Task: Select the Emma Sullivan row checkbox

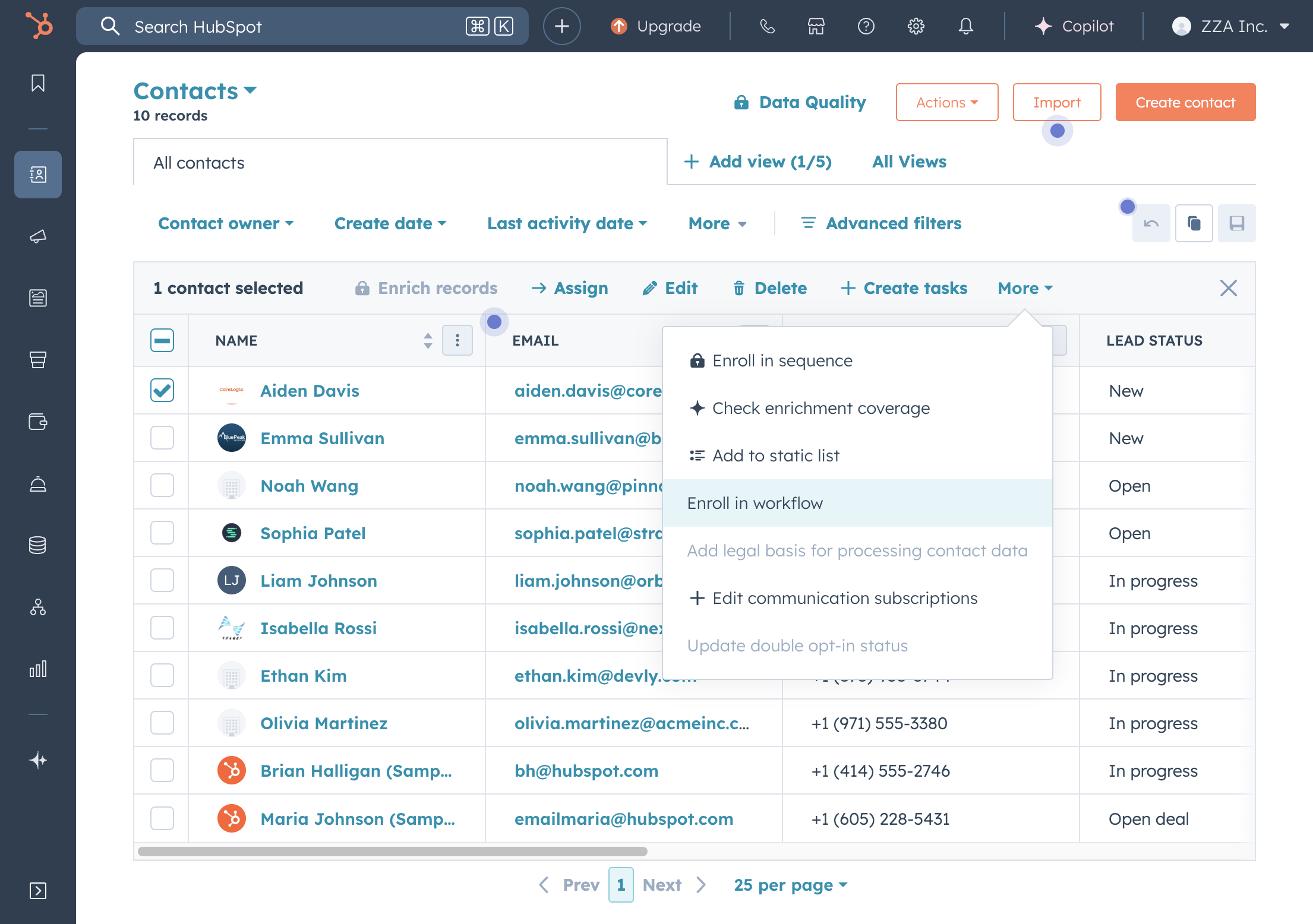Action: click(x=162, y=438)
